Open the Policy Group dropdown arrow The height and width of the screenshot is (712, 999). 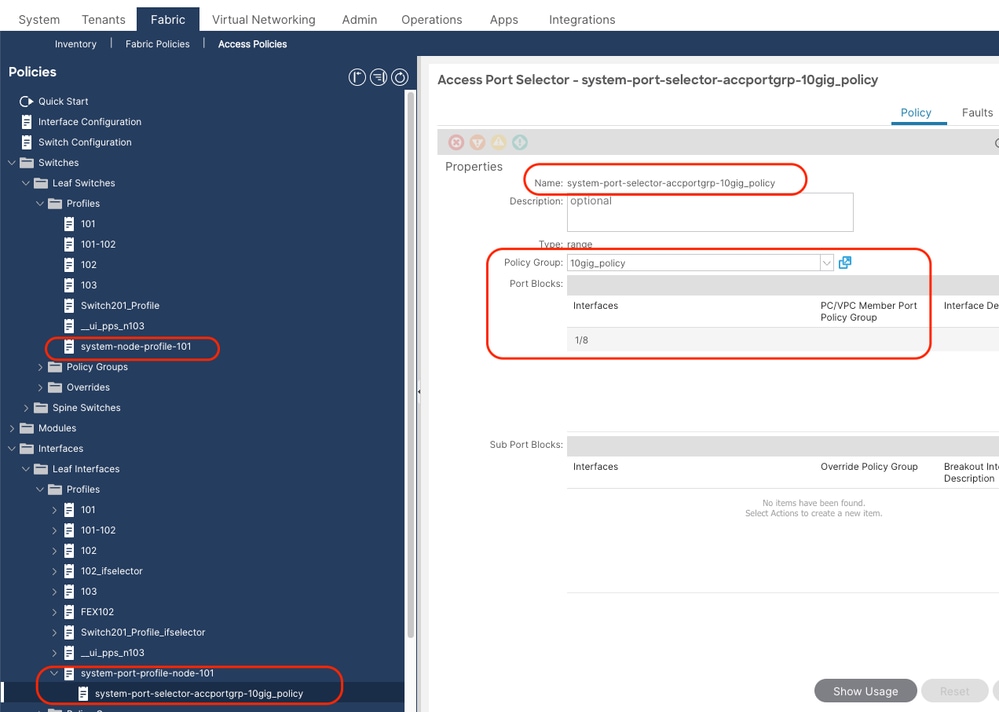(x=826, y=262)
